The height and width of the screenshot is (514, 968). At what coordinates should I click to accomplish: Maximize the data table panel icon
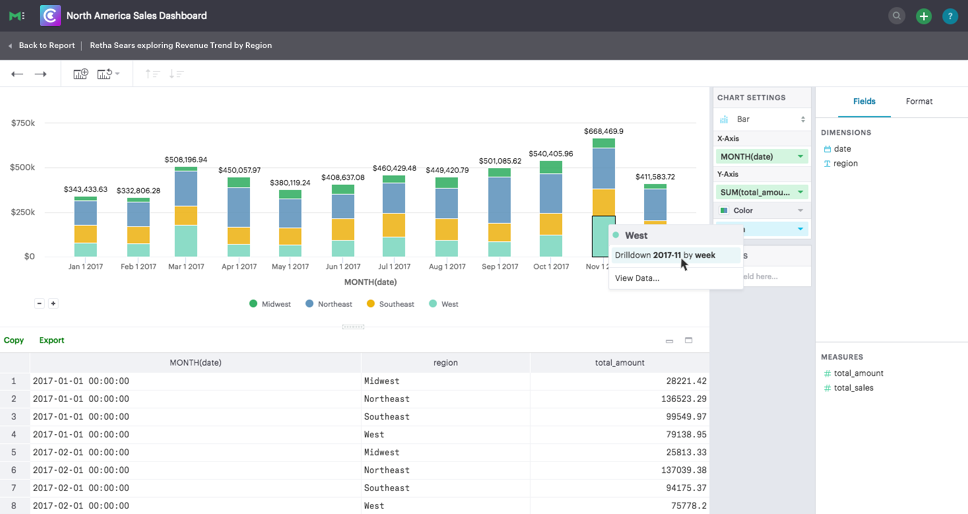pyautogui.click(x=689, y=340)
